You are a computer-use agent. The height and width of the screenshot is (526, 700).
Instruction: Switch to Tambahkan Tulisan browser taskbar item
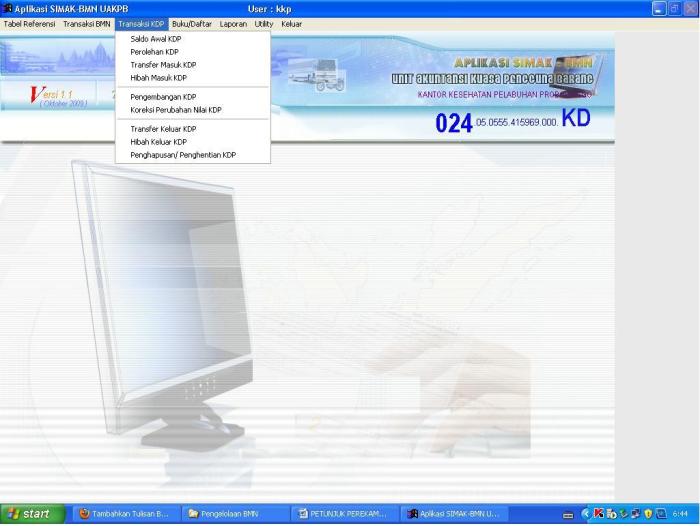[x=124, y=514]
